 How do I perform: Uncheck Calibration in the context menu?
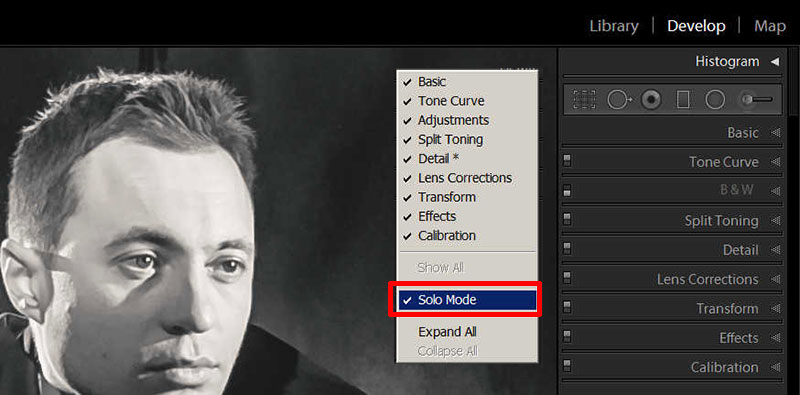[x=467, y=235]
